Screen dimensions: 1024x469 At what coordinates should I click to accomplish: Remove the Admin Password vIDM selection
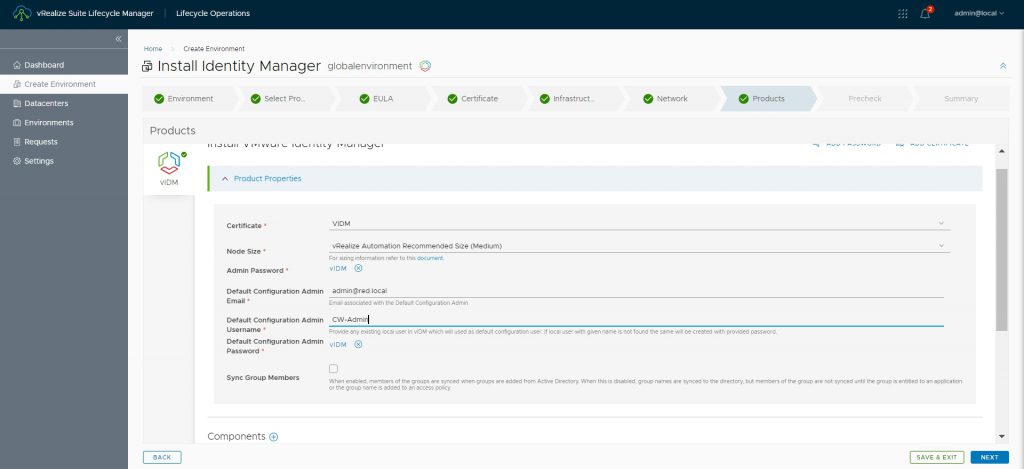click(358, 268)
